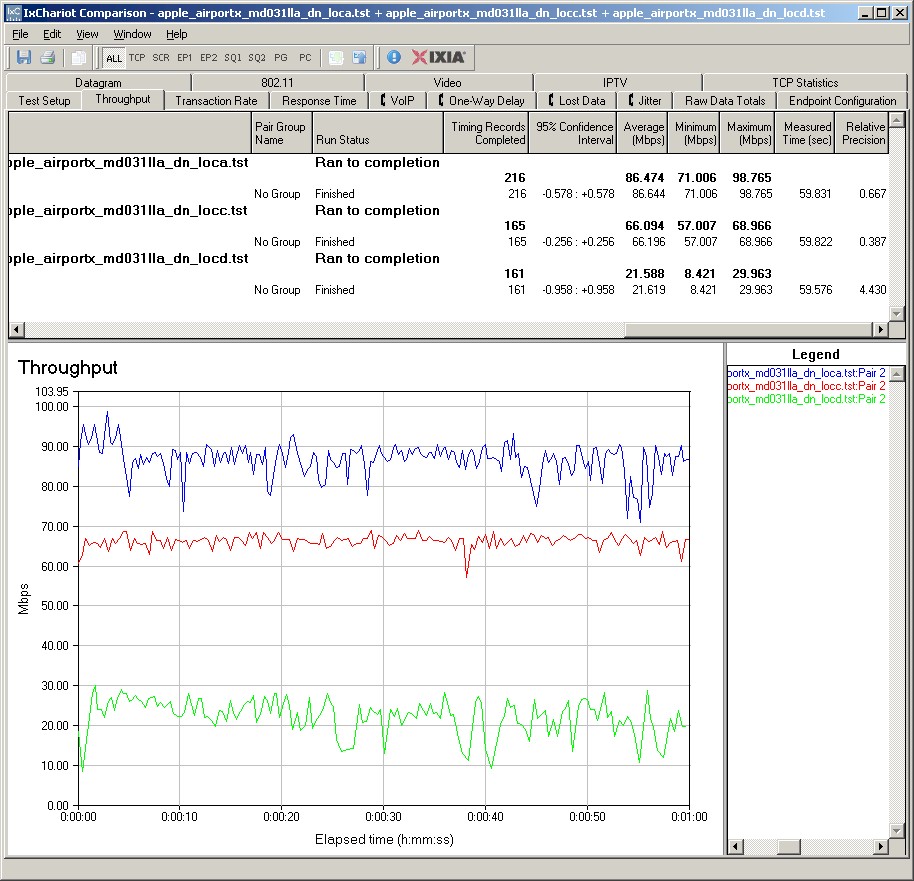This screenshot has height=881, width=914.
Task: Click the Pair Group Name column header
Action: point(281,133)
